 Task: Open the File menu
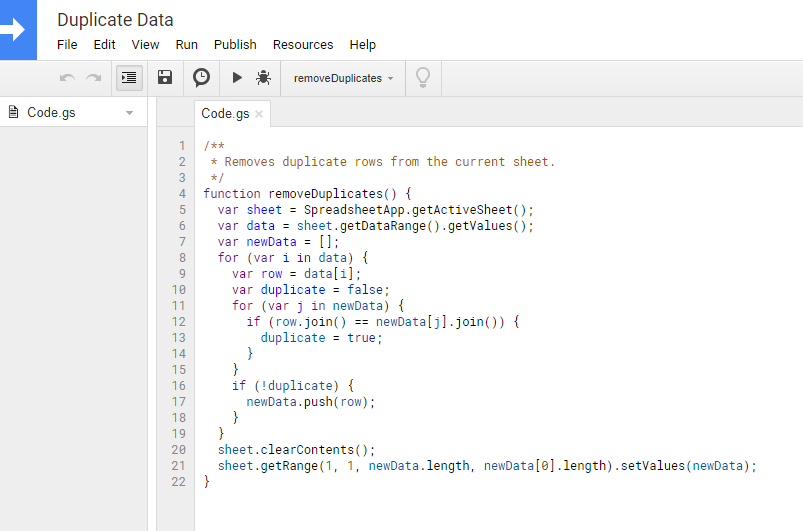(67, 45)
